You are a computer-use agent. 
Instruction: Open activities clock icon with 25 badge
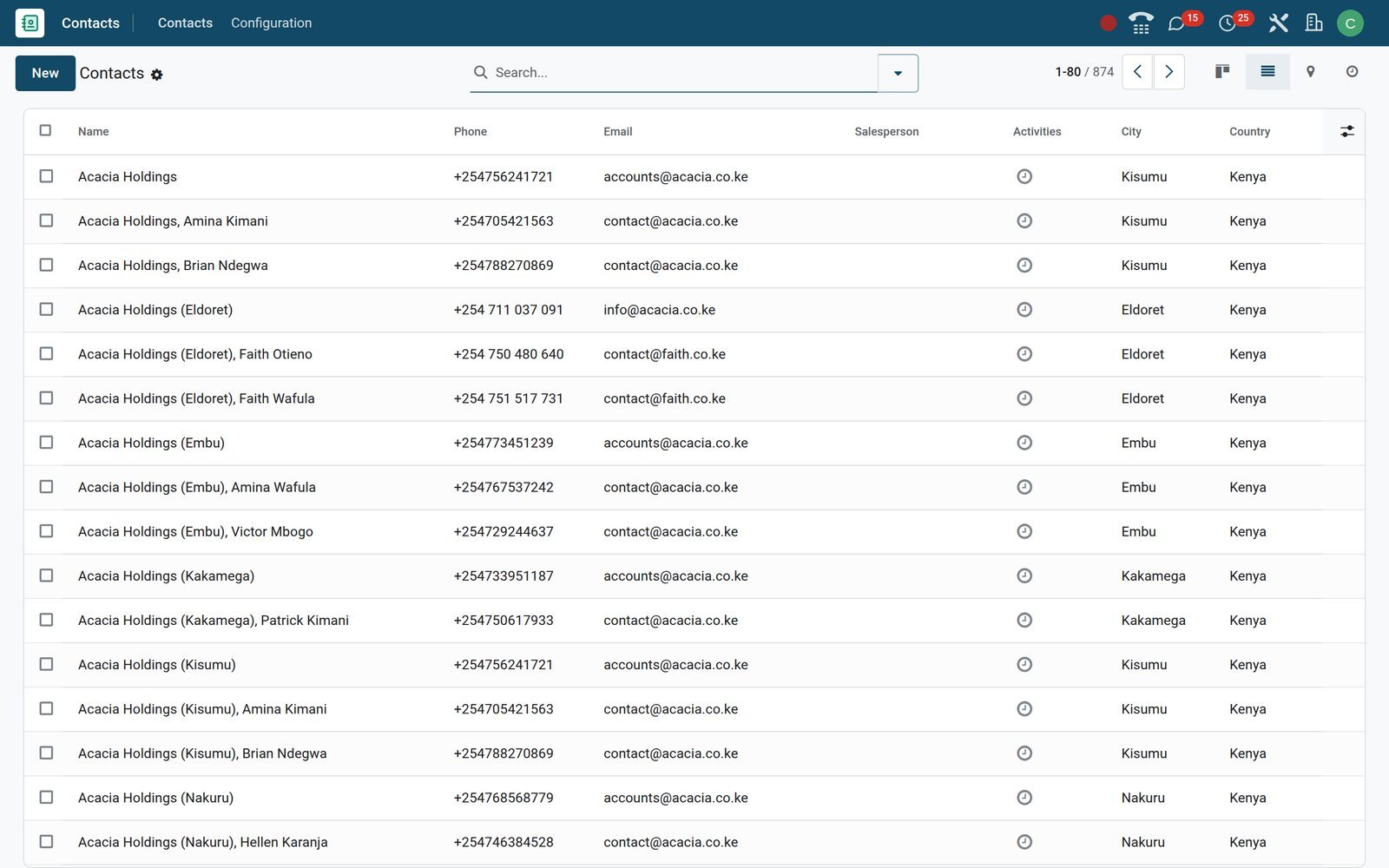coord(1234,22)
